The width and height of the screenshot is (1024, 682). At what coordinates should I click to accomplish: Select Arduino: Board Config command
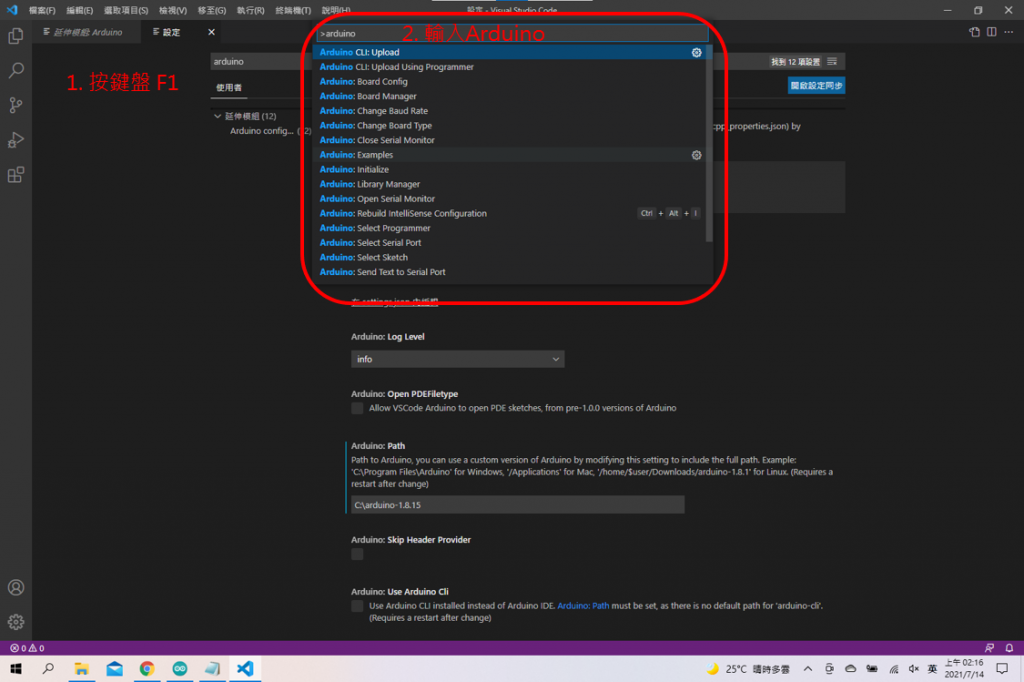pyautogui.click(x=509, y=82)
